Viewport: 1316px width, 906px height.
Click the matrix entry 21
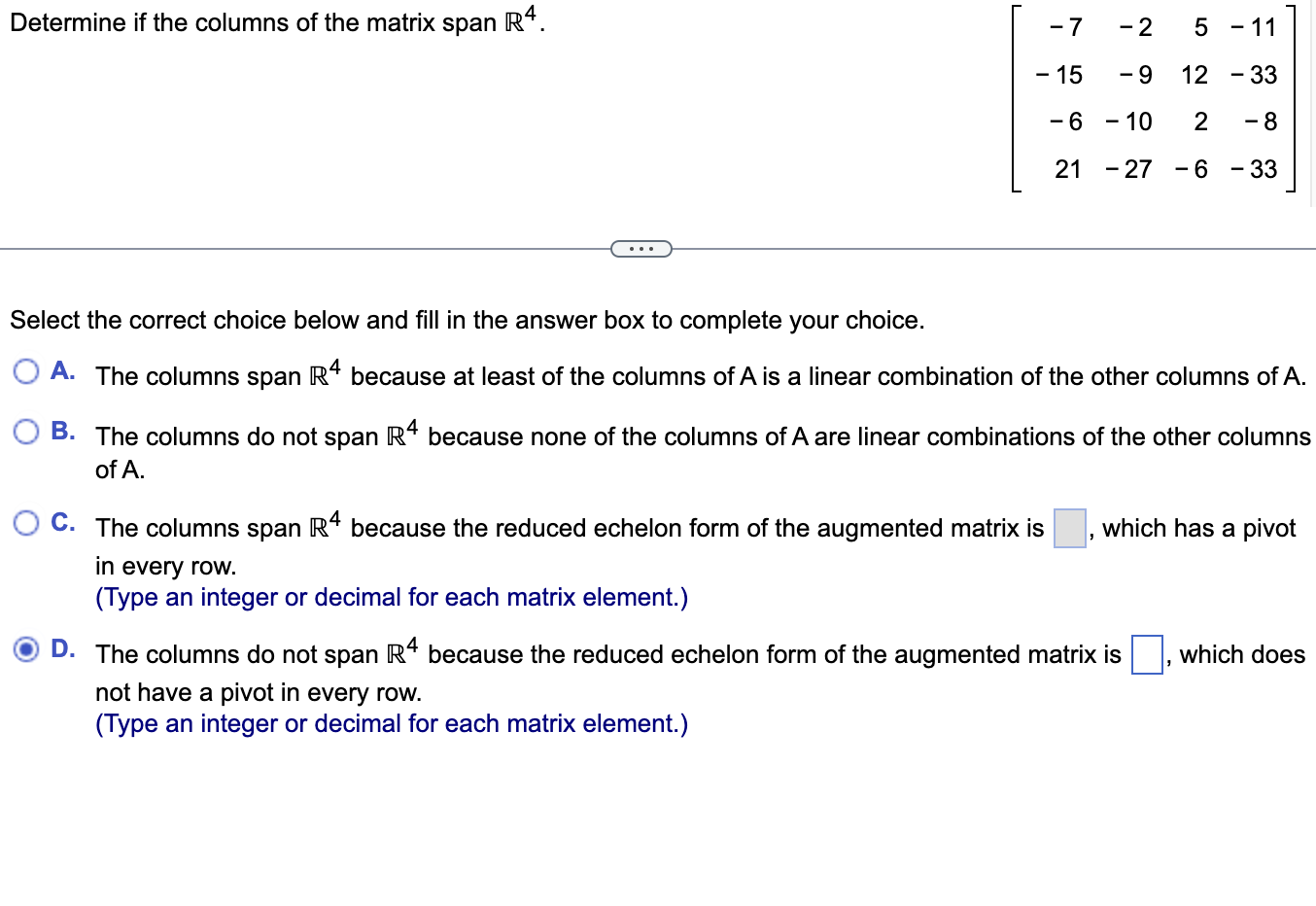point(1067,169)
